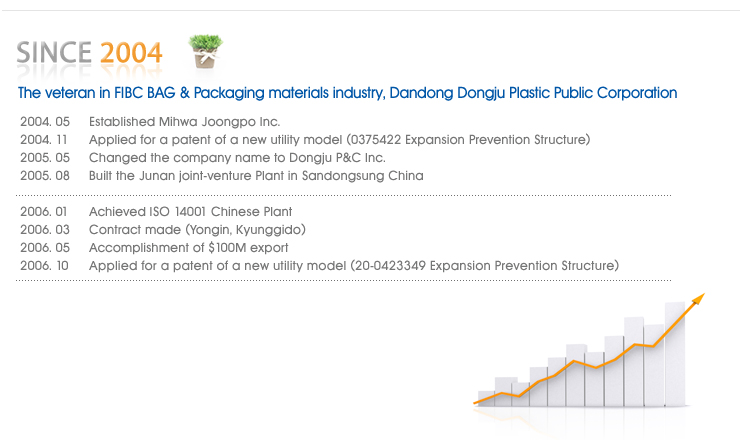Click the 2006. 01 date label
Screen dimensions: 740x440
[43, 212]
